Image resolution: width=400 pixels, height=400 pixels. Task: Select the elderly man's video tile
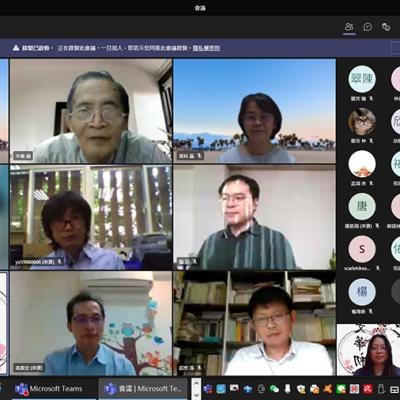point(91,111)
